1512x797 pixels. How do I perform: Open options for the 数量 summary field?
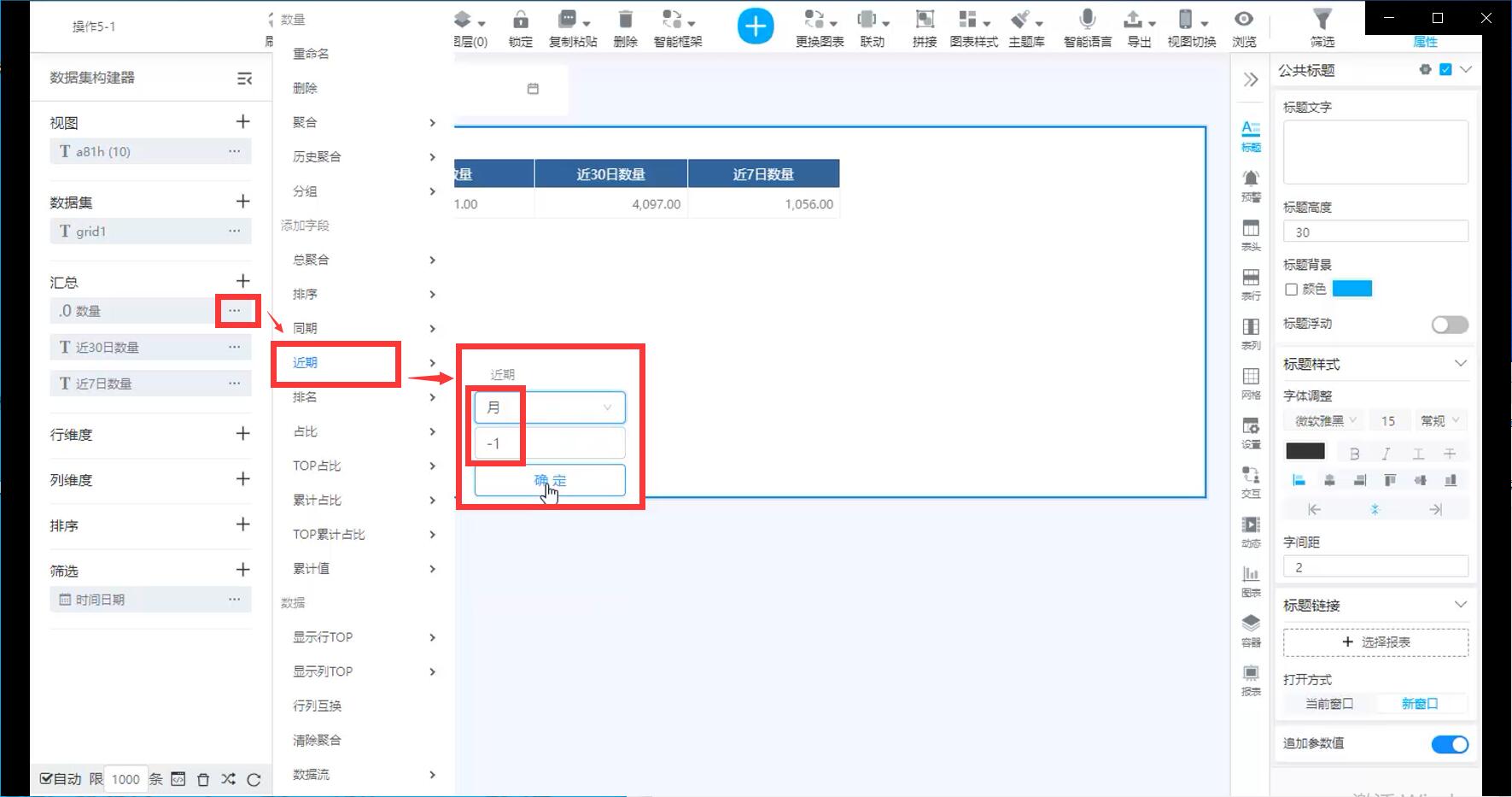pos(235,311)
